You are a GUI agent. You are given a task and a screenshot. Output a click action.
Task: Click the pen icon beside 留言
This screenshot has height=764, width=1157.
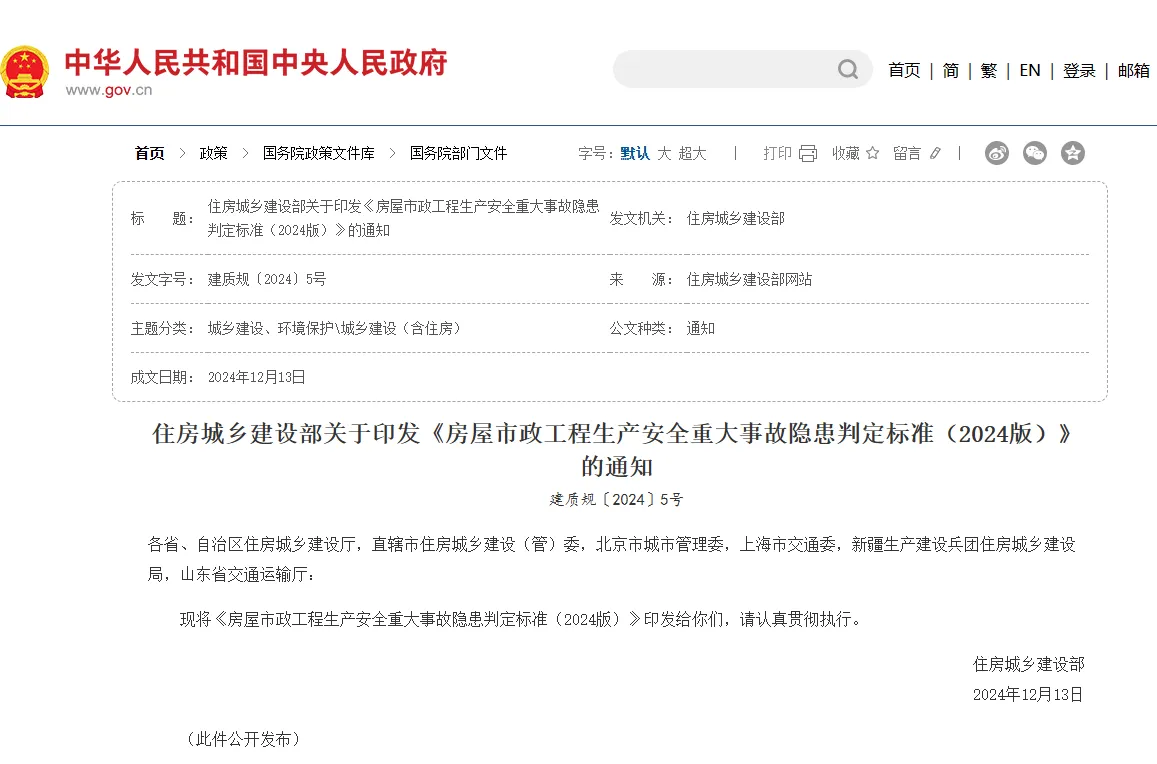tap(935, 153)
